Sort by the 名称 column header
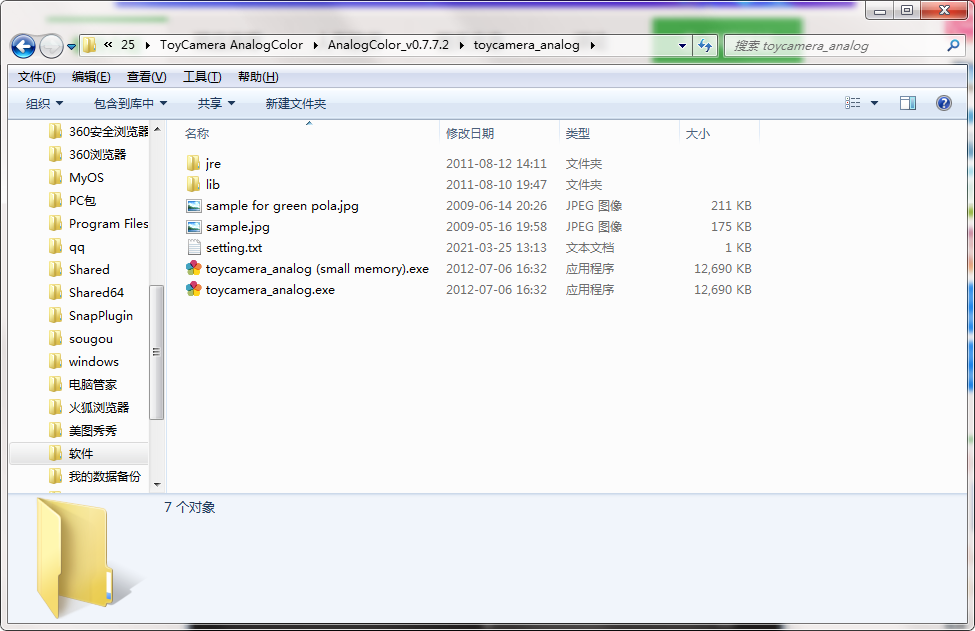 coord(197,134)
